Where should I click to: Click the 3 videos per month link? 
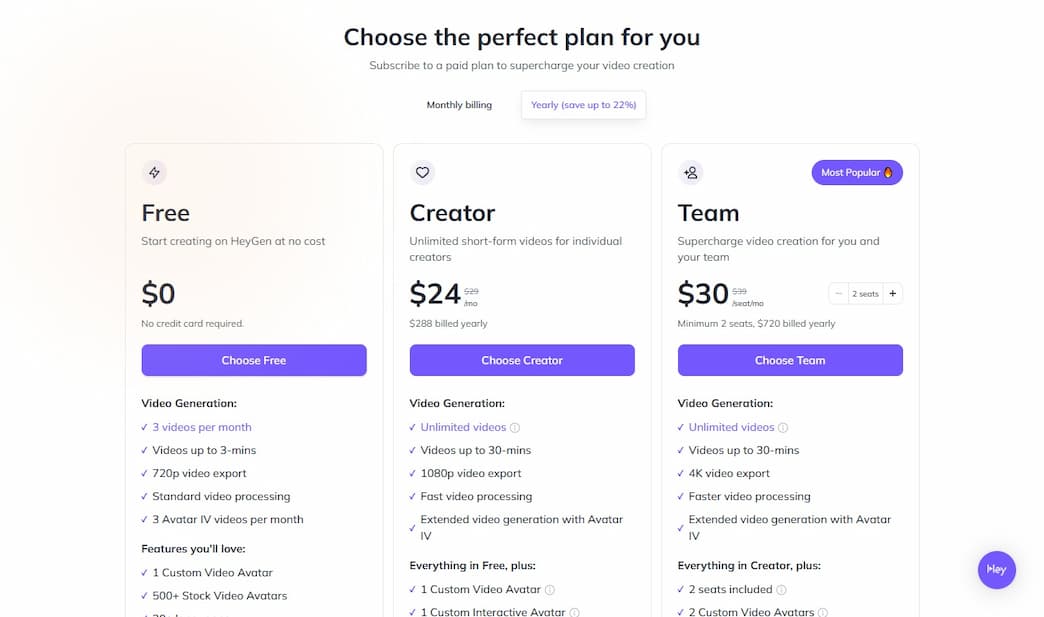click(x=202, y=427)
